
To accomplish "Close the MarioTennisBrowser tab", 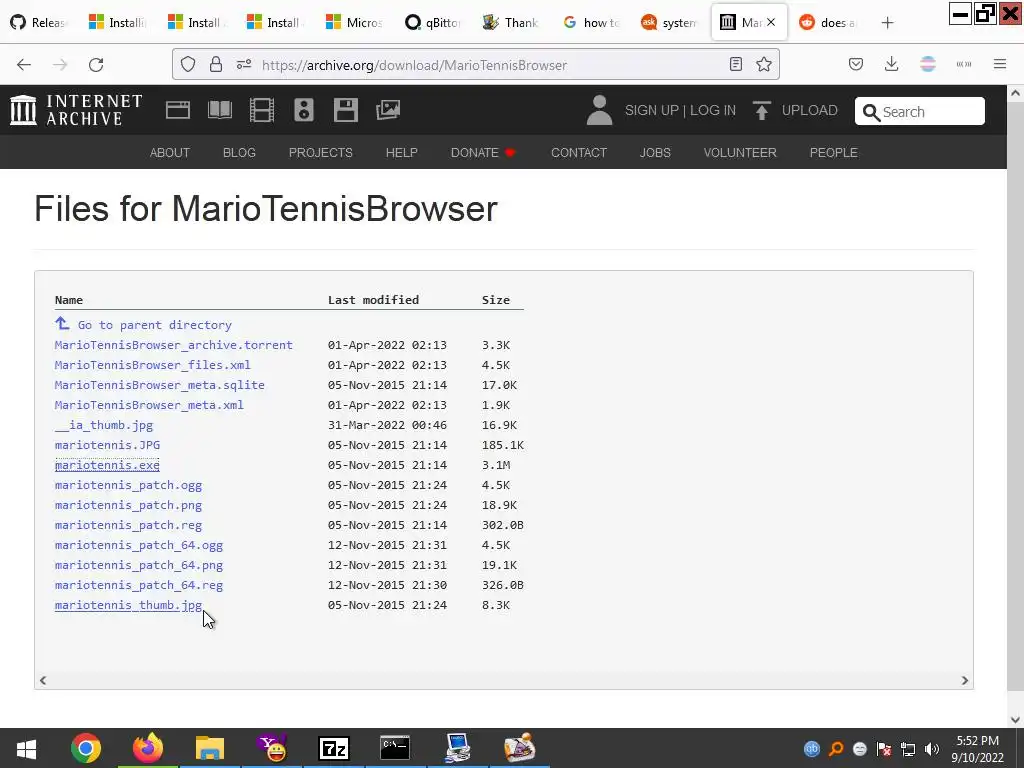I will coord(771,22).
